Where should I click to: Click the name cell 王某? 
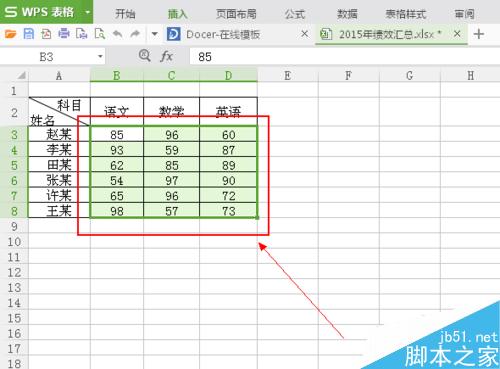[59, 211]
